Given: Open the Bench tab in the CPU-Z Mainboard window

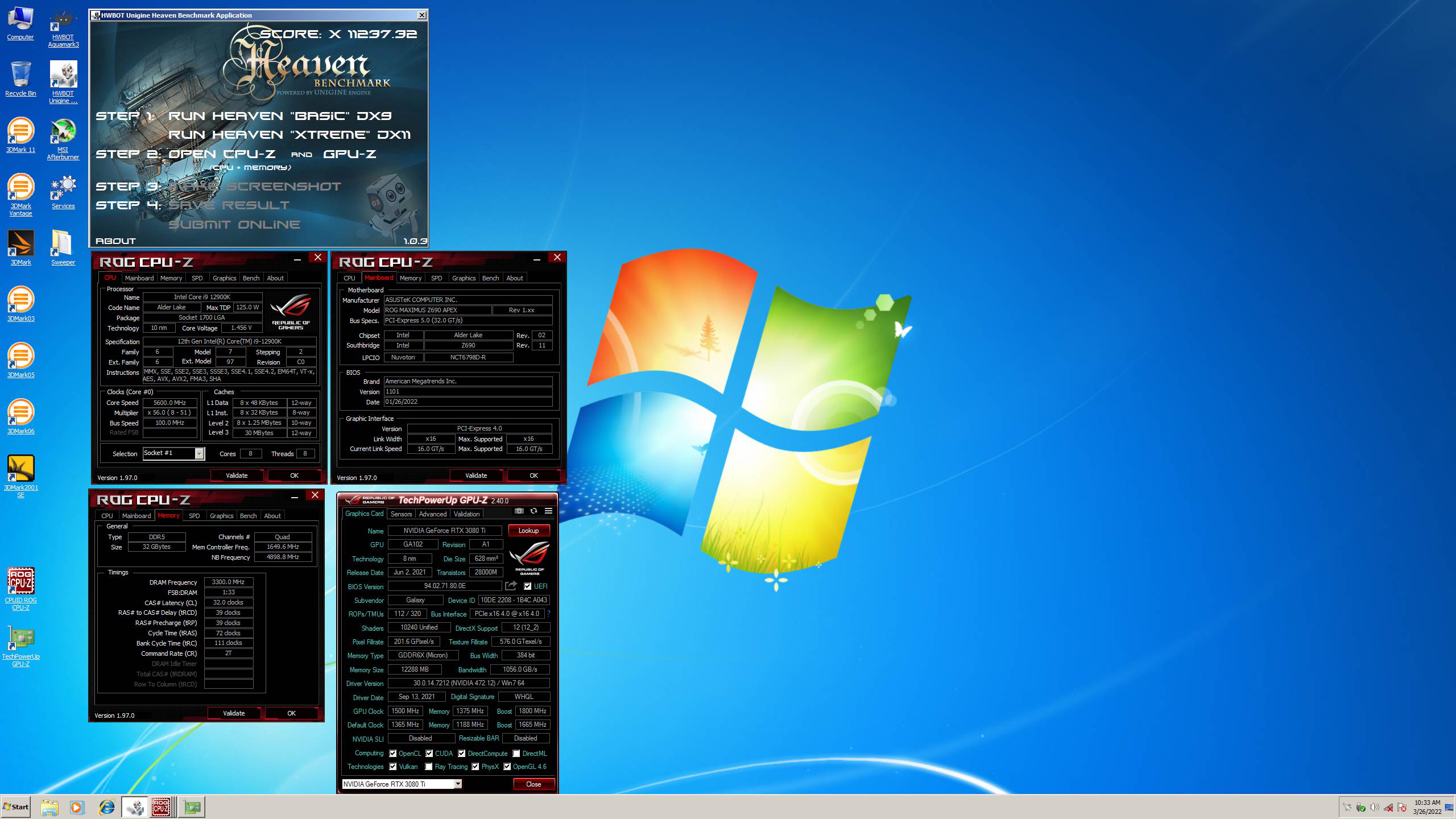Looking at the screenshot, I should pos(490,278).
